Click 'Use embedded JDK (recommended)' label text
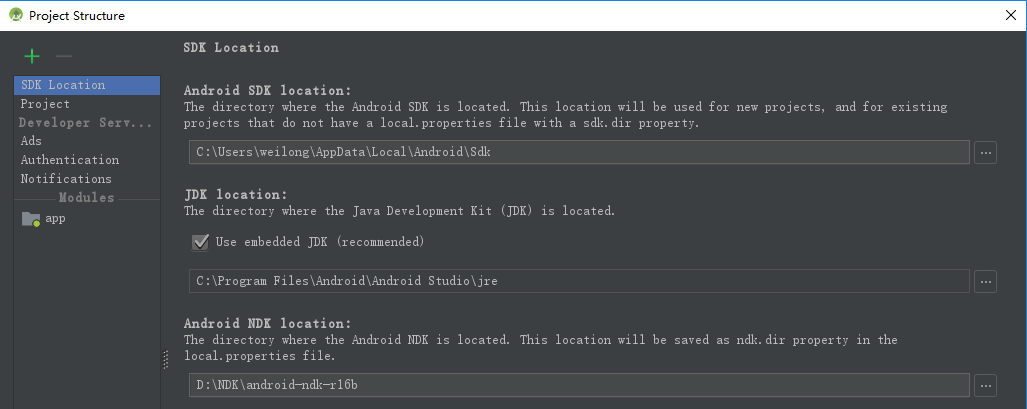The image size is (1027, 409). click(x=320, y=242)
